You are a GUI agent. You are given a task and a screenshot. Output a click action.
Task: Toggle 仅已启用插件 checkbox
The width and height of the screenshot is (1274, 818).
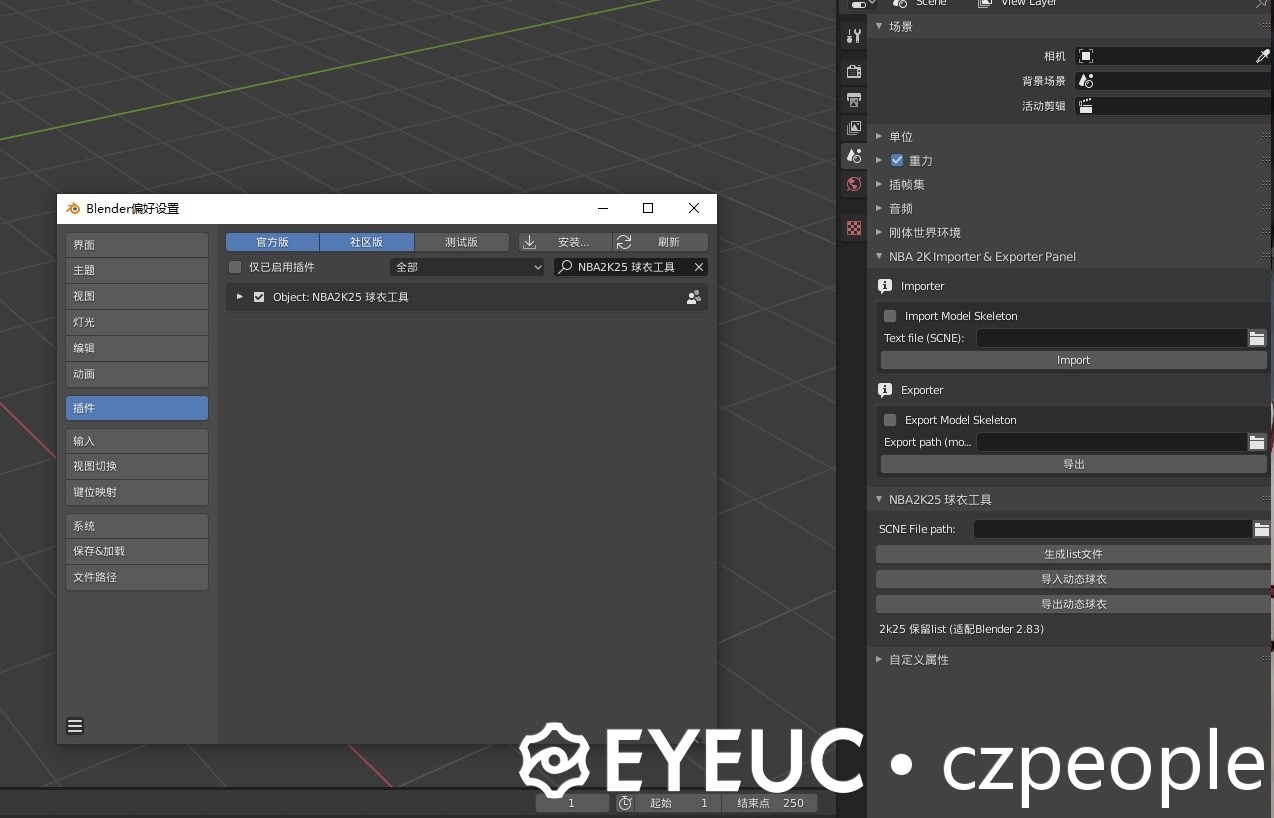coord(235,267)
